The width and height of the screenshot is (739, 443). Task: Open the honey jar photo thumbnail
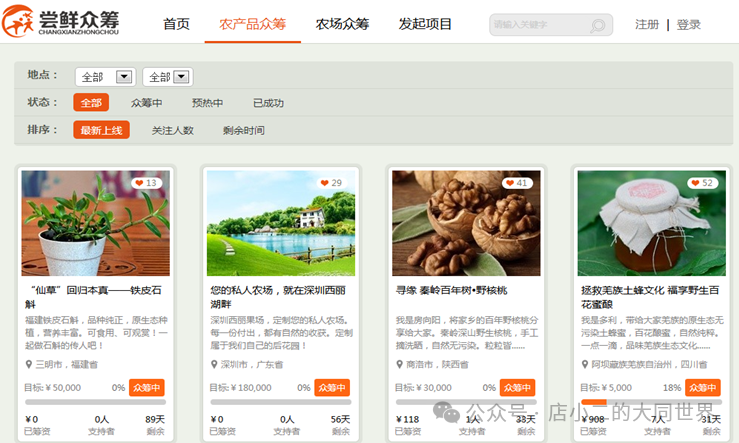[x=652, y=223]
